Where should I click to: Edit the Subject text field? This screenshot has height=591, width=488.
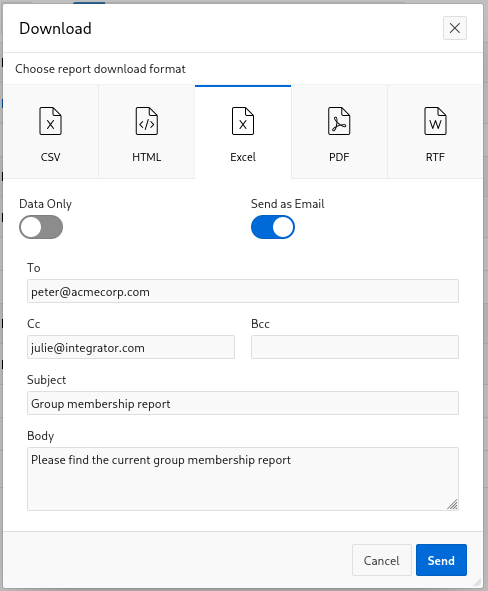tap(243, 403)
